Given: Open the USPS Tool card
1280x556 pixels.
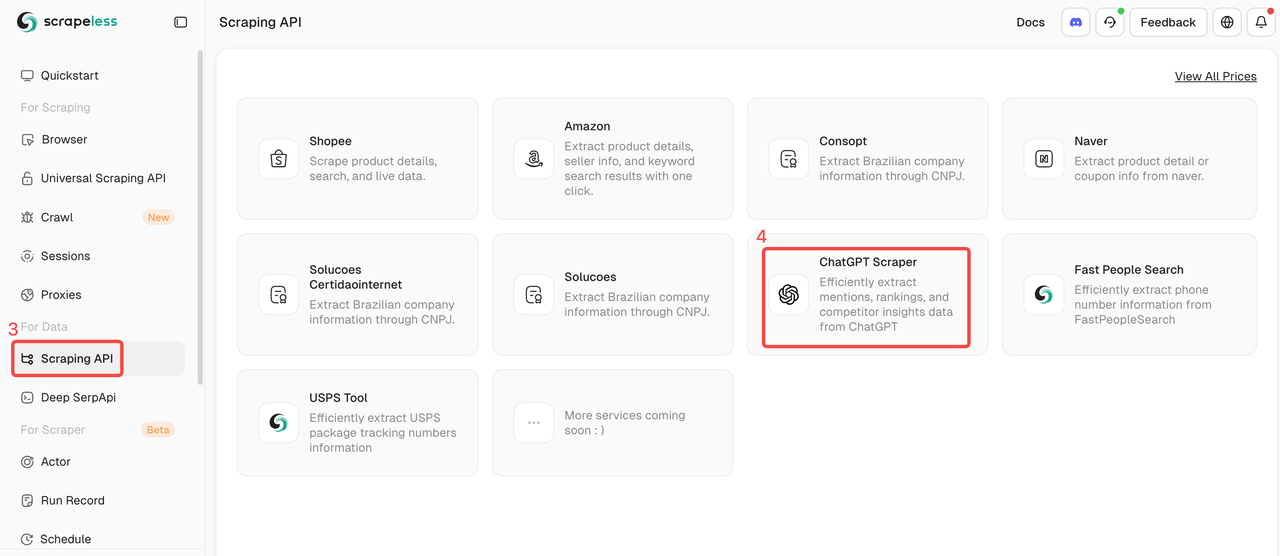Looking at the screenshot, I should [x=357, y=423].
